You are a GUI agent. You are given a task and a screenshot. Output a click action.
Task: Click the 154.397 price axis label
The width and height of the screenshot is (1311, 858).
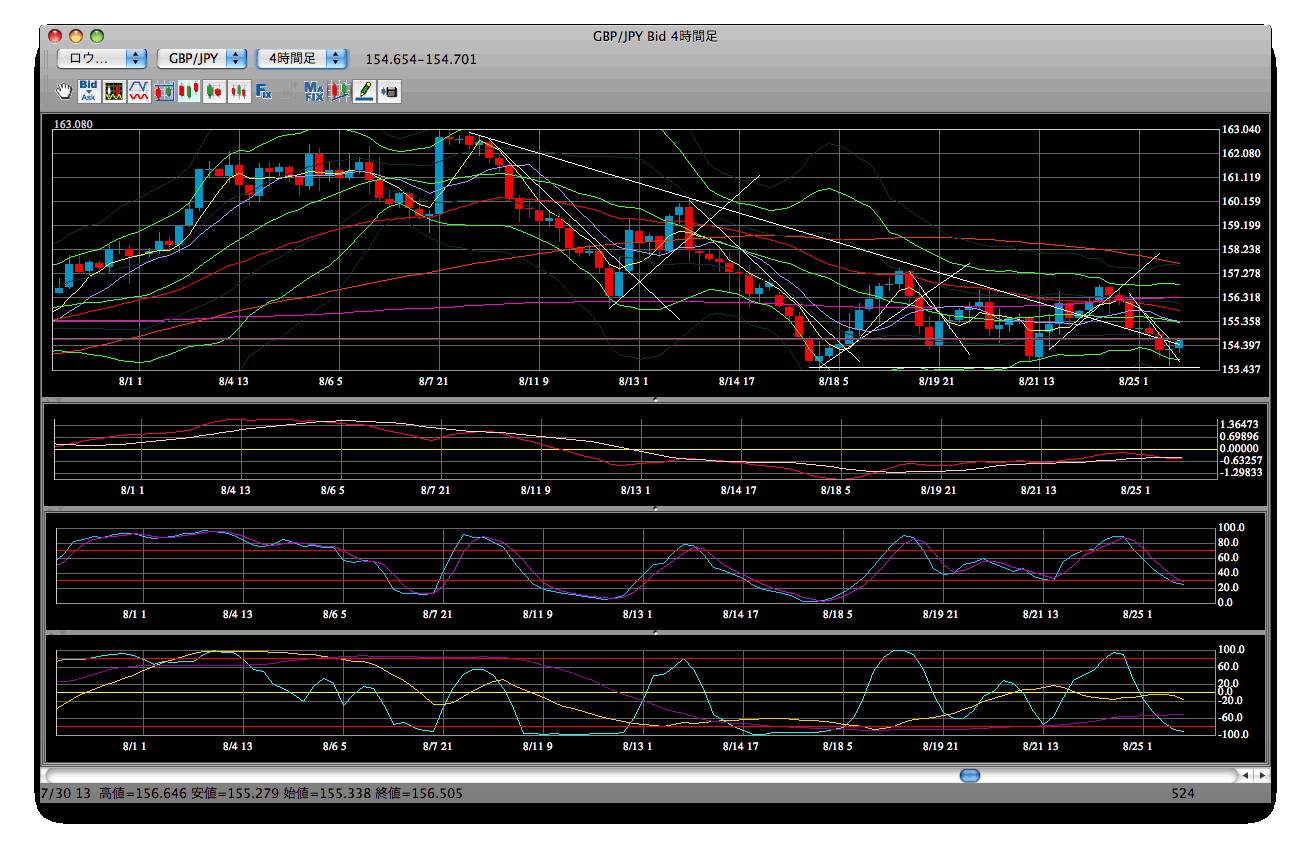pyautogui.click(x=1241, y=346)
